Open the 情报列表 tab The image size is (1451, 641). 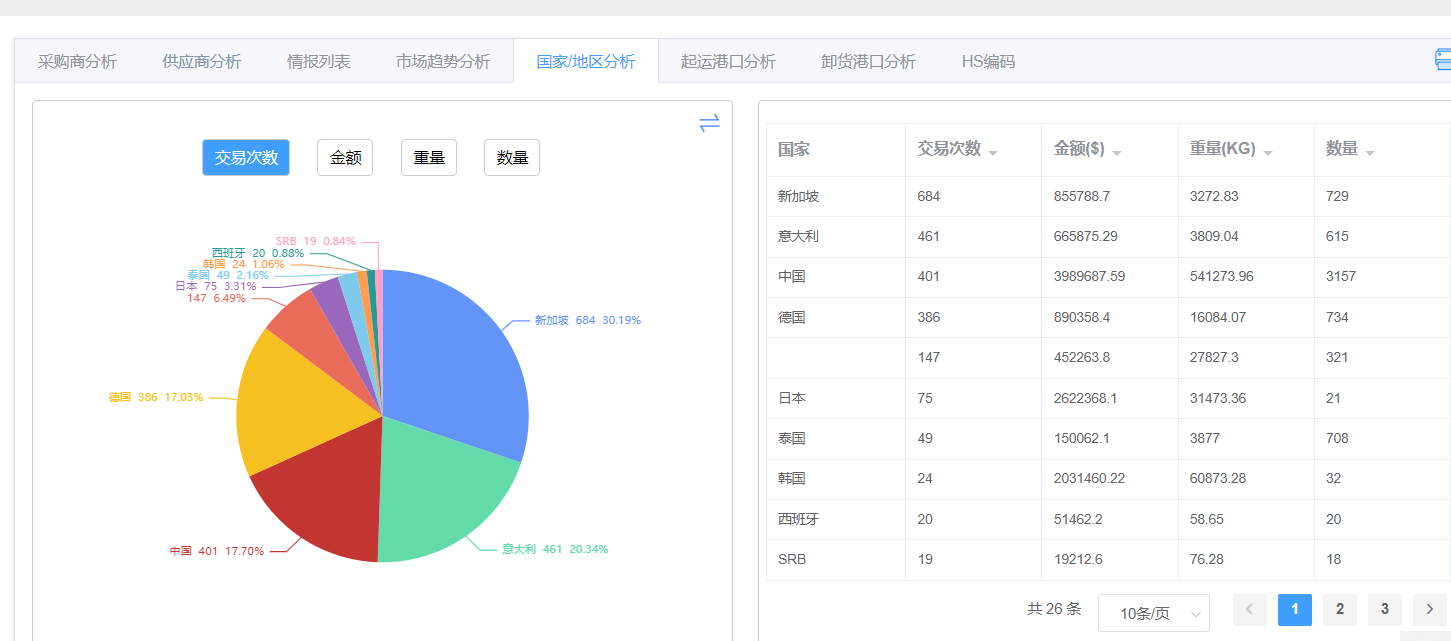coord(319,61)
